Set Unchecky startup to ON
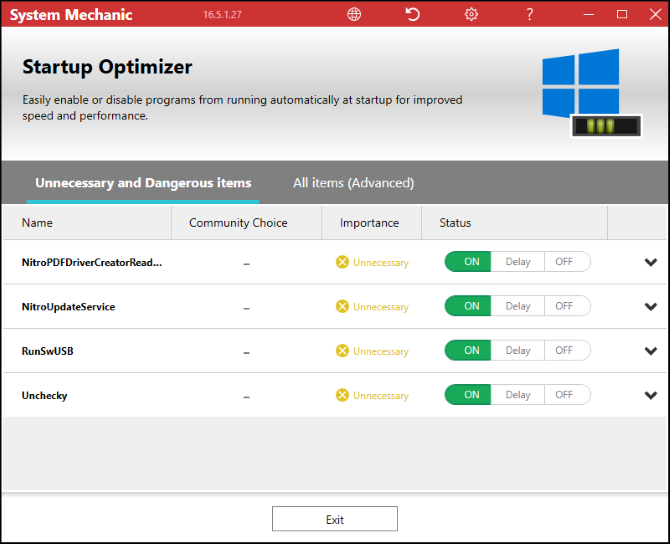This screenshot has width=670, height=544. tap(468, 395)
